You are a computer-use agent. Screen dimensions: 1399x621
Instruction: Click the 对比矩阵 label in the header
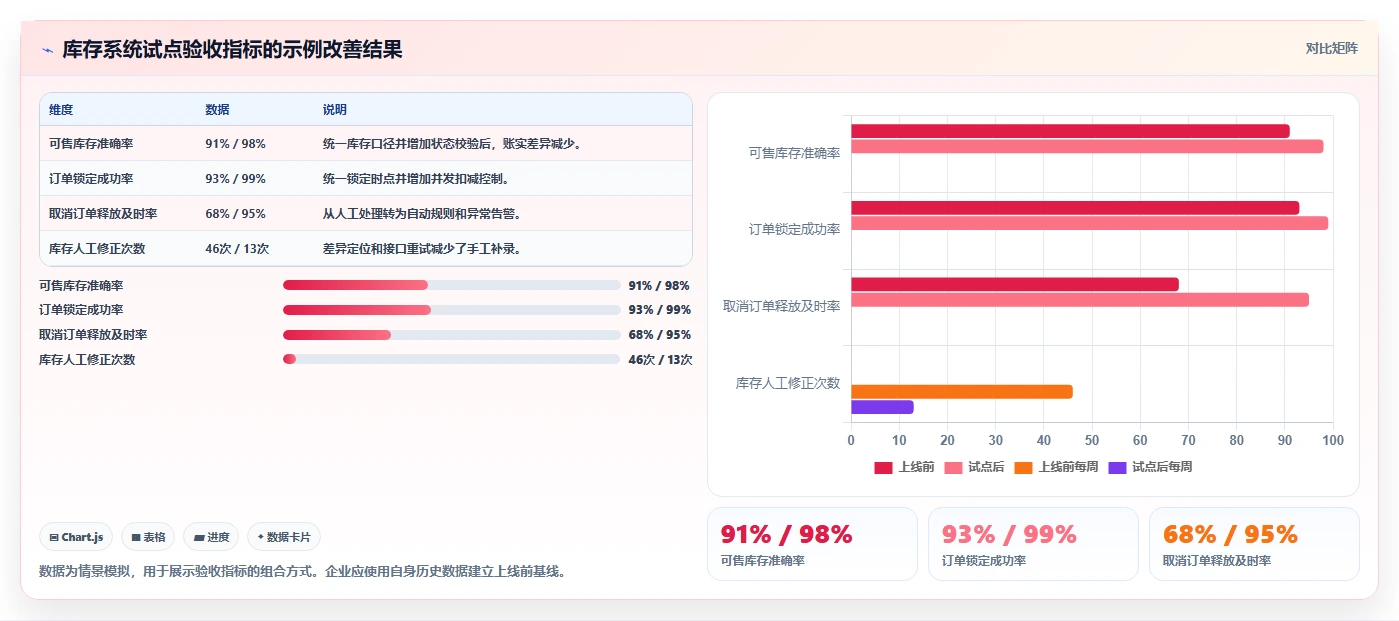coord(1331,48)
